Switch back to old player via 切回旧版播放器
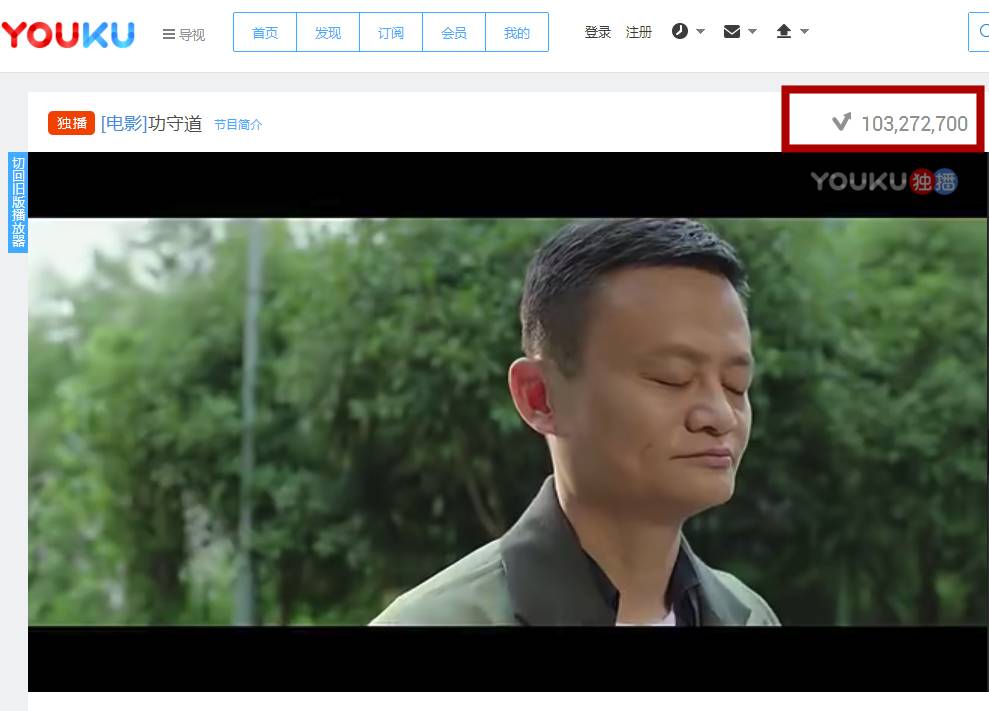989x711 pixels. (x=18, y=202)
